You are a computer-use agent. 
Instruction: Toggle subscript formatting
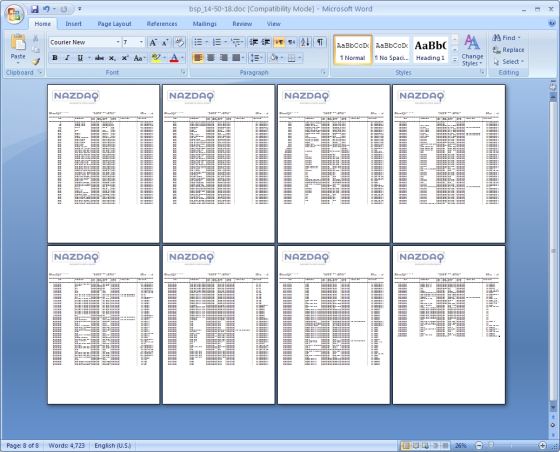tap(112, 57)
